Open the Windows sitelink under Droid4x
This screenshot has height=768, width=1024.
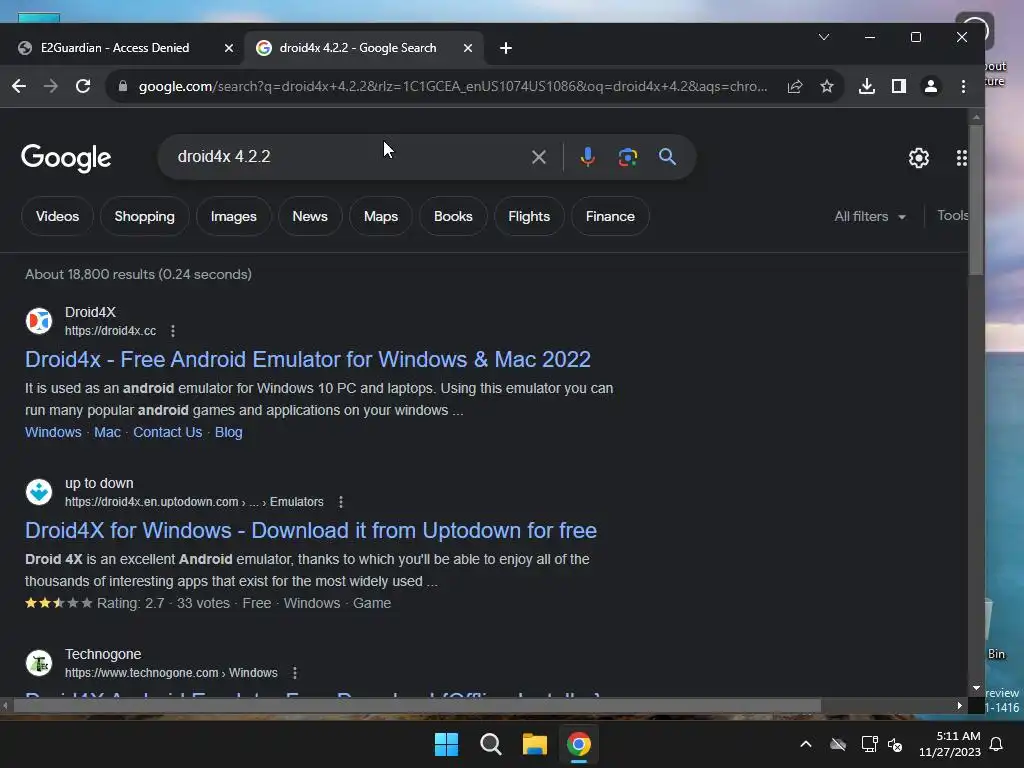coord(53,432)
